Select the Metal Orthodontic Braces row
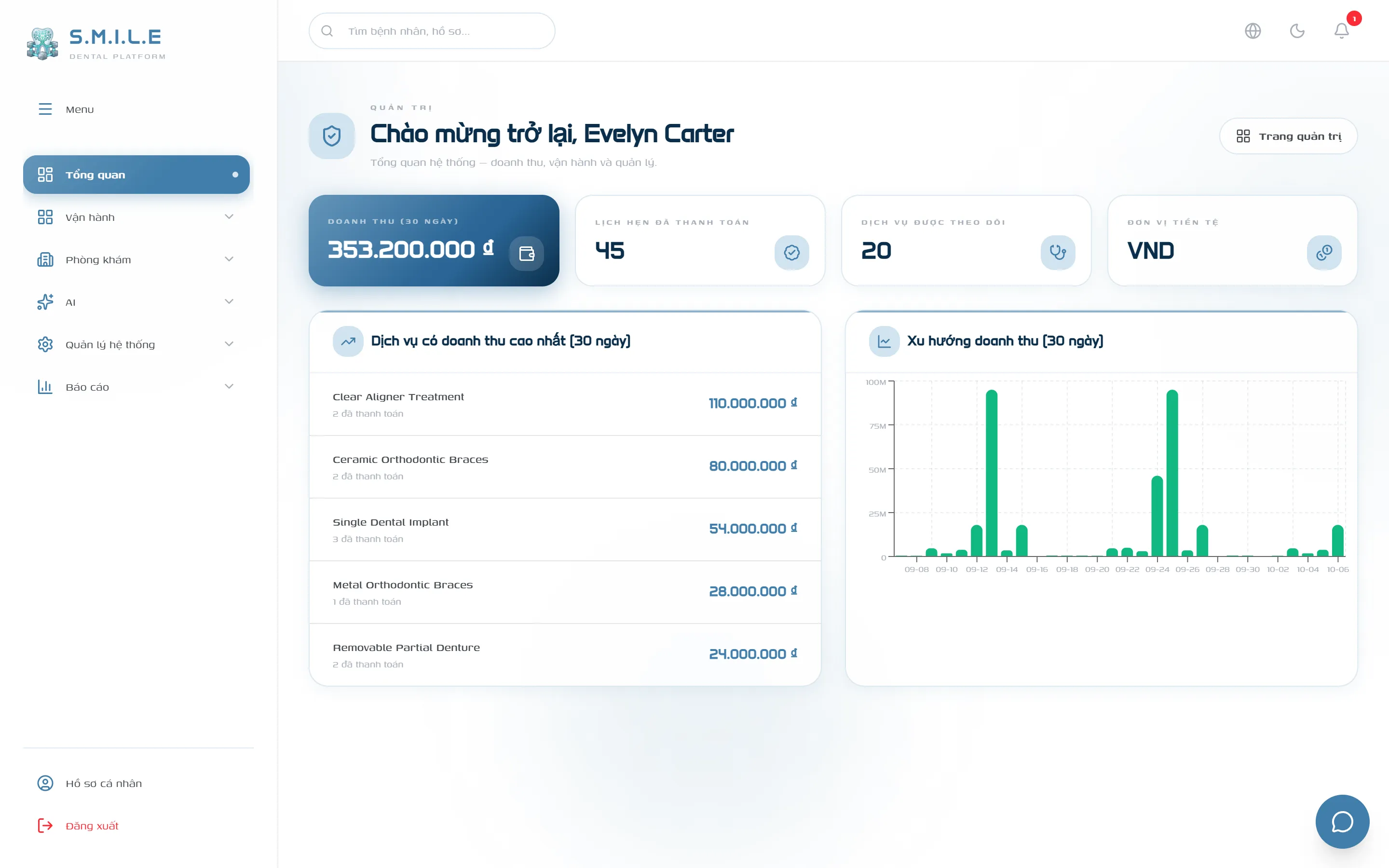This screenshot has width=1389, height=868. (x=565, y=593)
